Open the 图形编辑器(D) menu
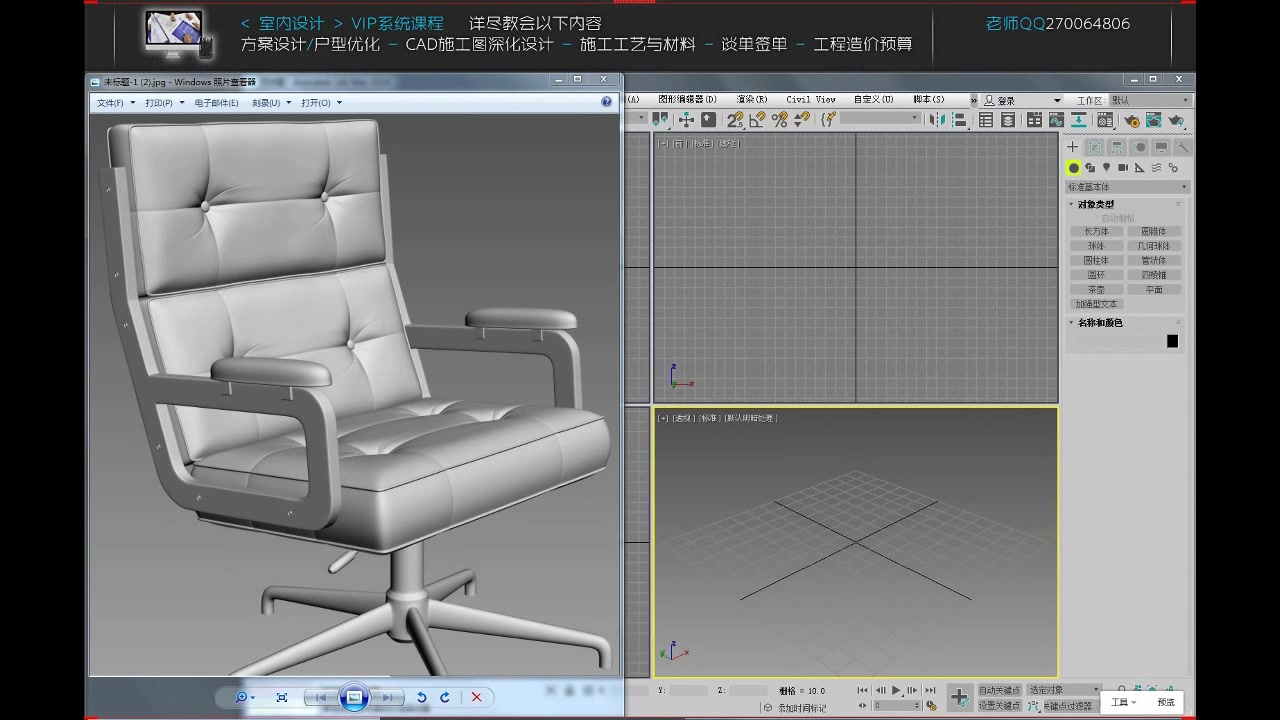1280x720 pixels. coord(688,100)
